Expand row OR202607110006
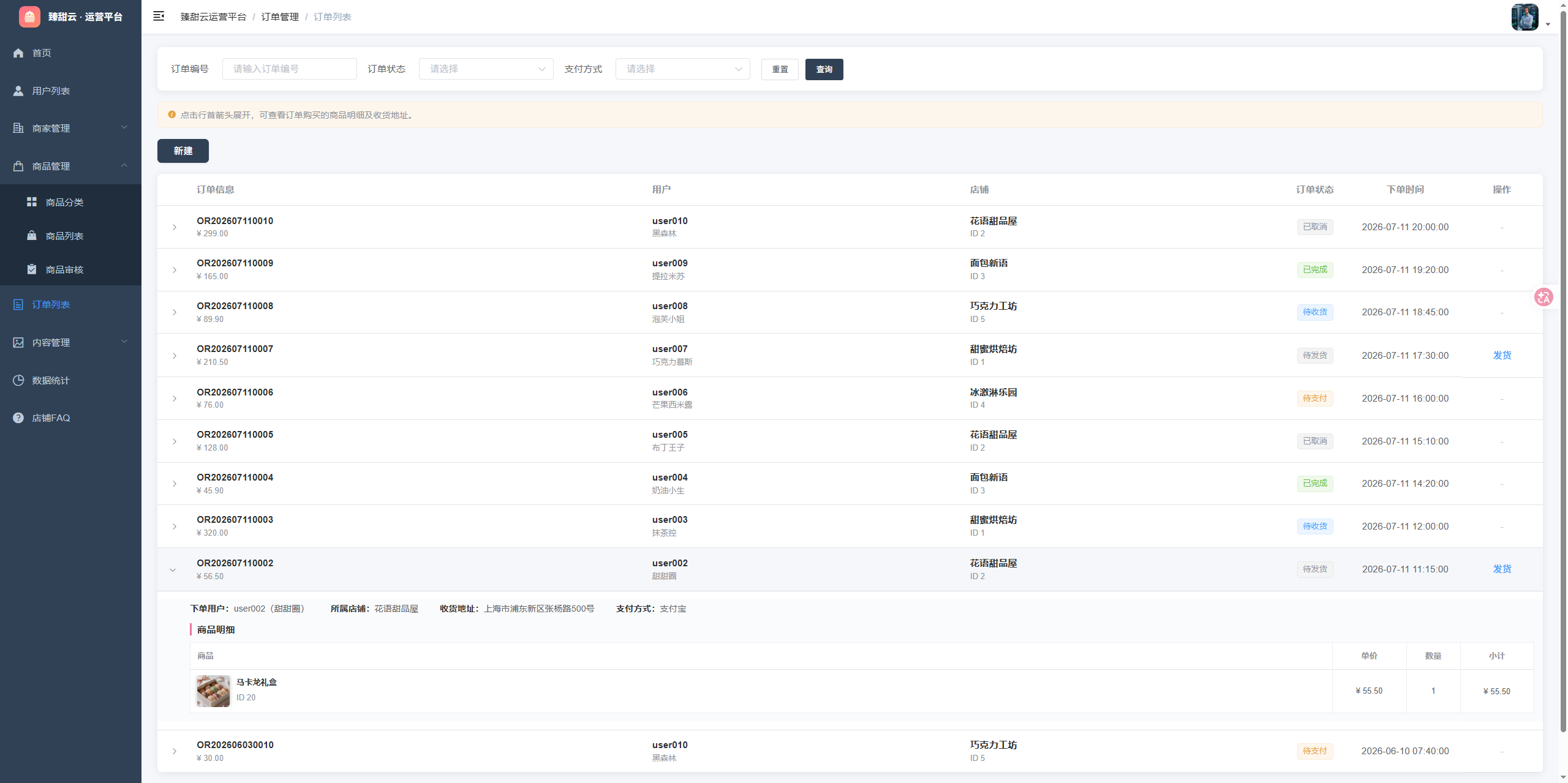The height and width of the screenshot is (783, 1568). (175, 399)
